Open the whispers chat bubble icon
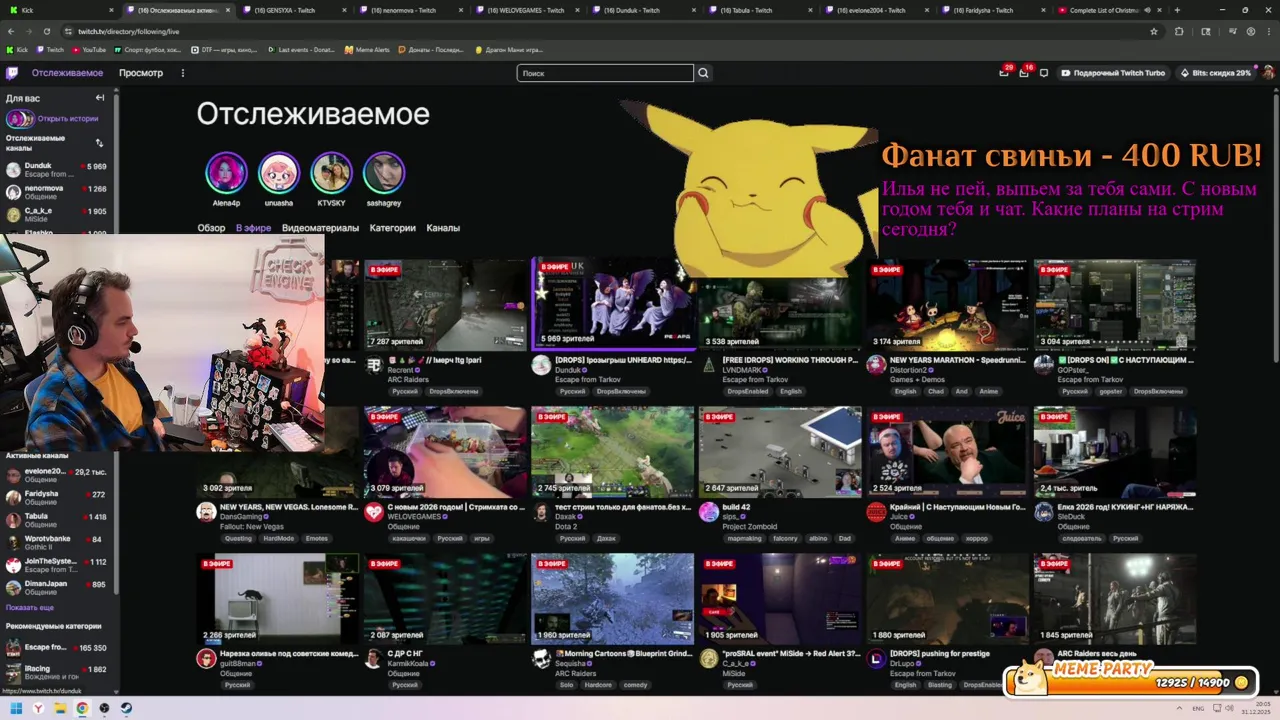The width and height of the screenshot is (1280, 720). coord(1044,73)
